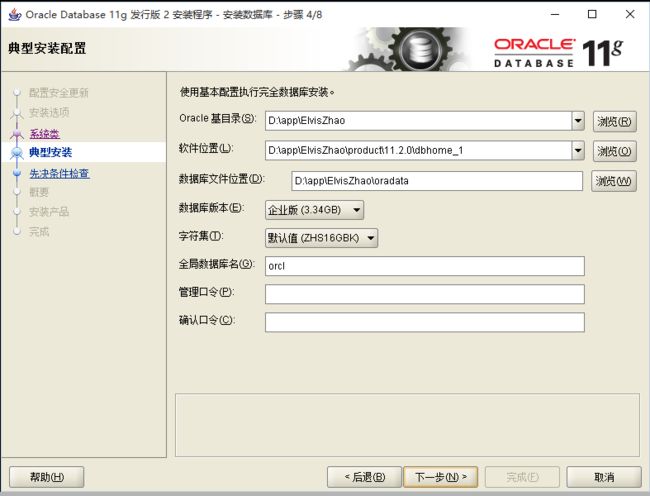Close the Oracle installer window
650x496 pixels.
pyautogui.click(x=630, y=14)
